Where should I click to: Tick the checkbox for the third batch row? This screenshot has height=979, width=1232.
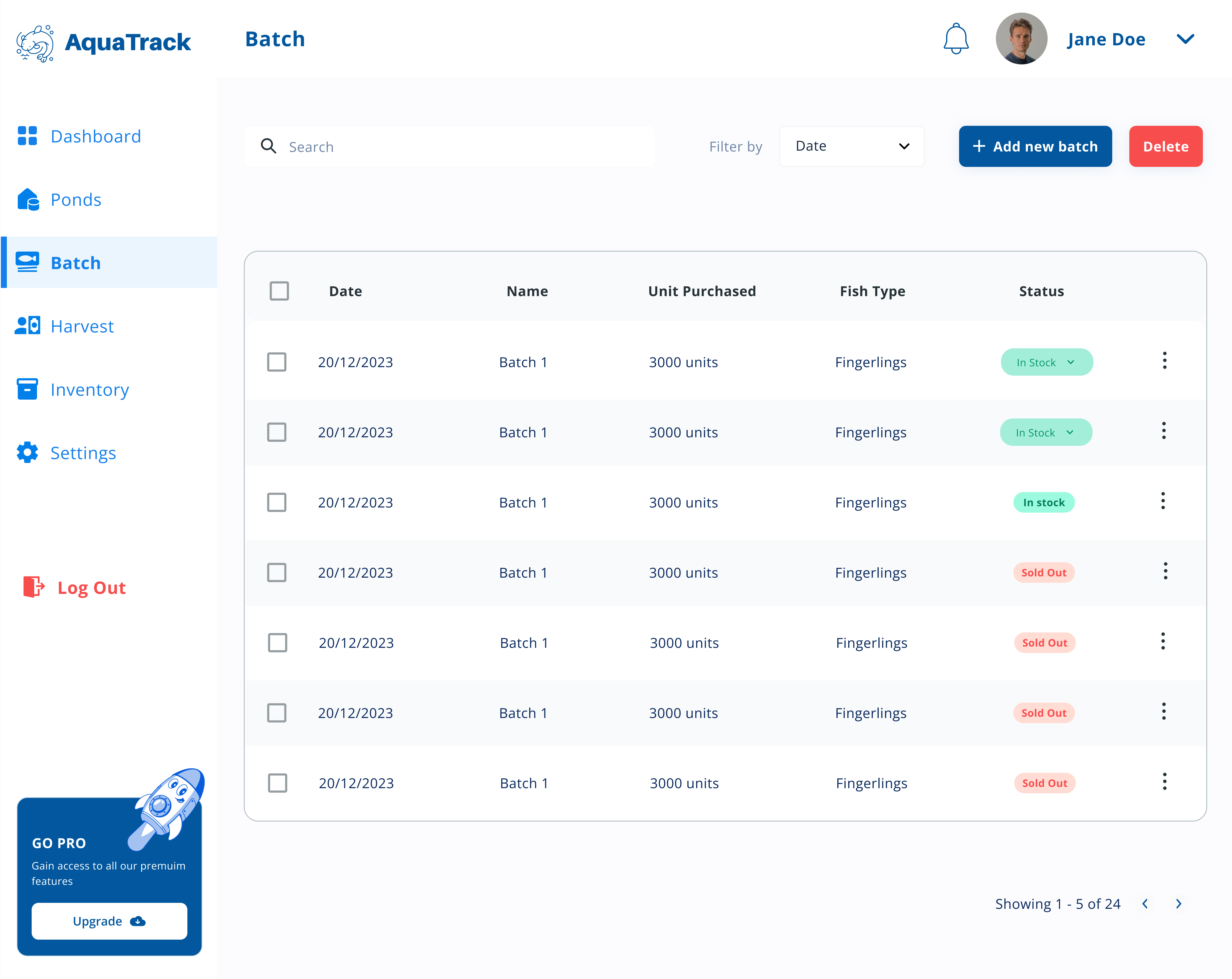point(277,502)
